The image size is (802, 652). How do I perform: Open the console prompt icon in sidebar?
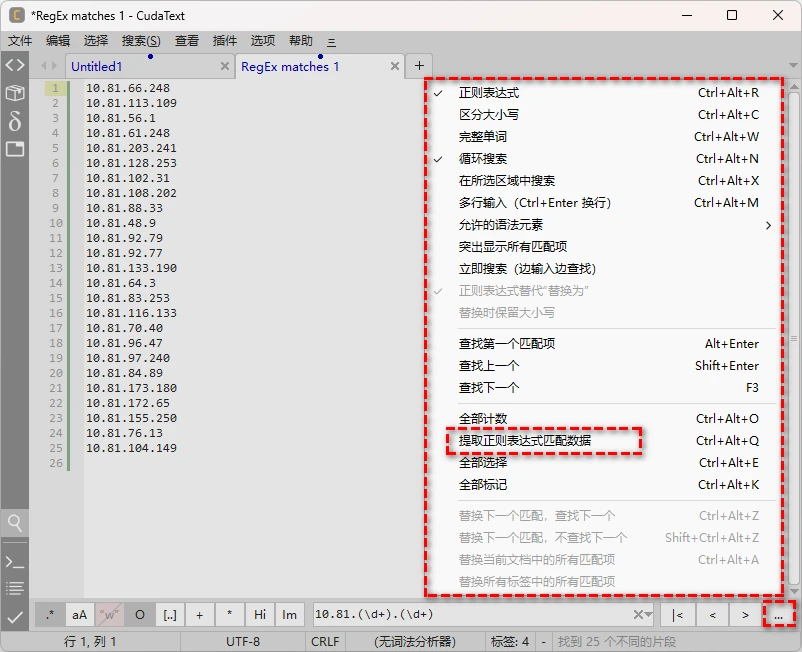coord(14,562)
